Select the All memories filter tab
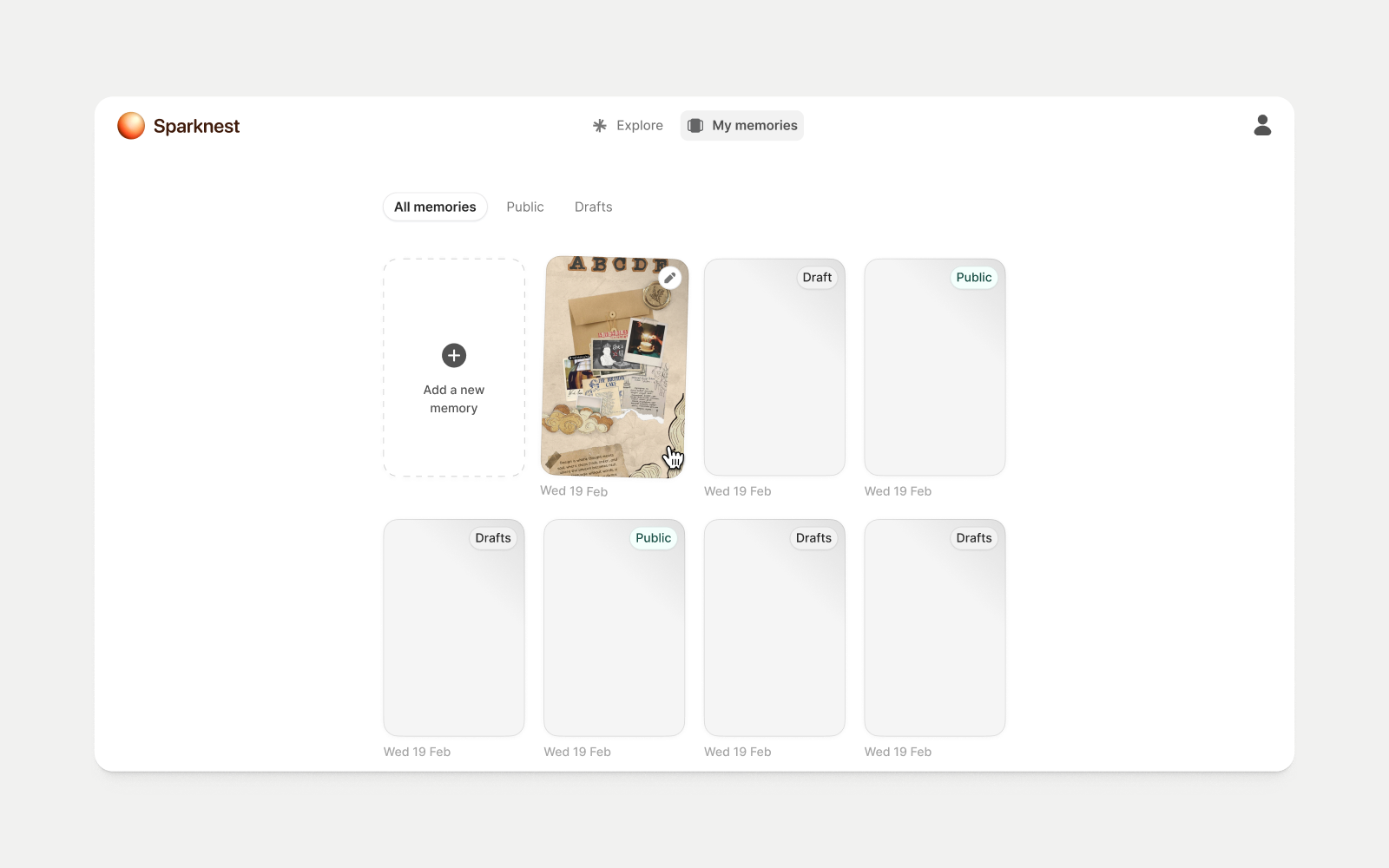This screenshot has height=868, width=1389. (435, 207)
